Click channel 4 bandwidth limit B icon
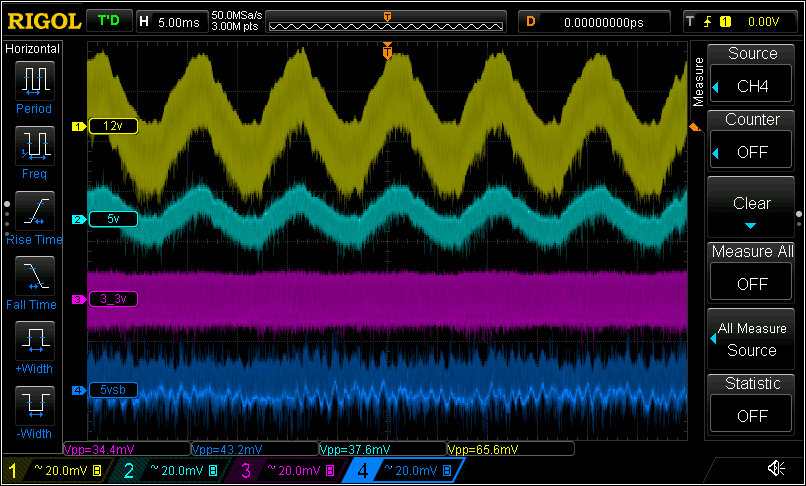 tap(447, 470)
